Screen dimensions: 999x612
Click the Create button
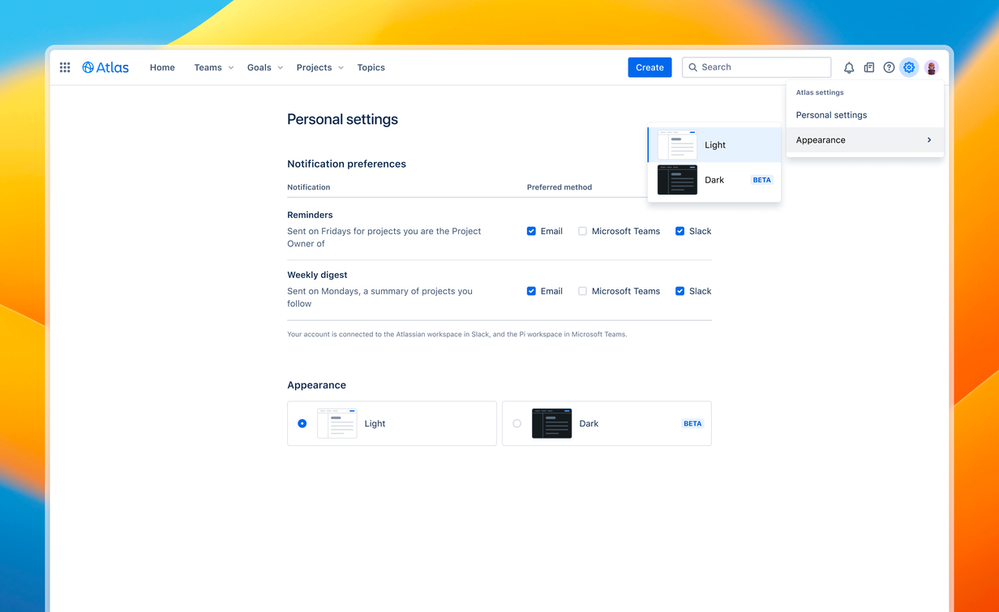pos(649,67)
